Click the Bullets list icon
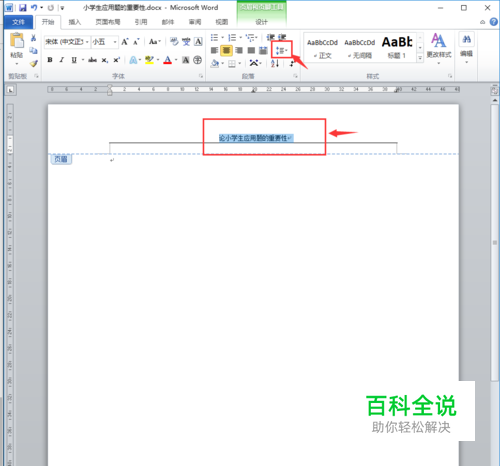The height and width of the screenshot is (466, 500). (214, 37)
